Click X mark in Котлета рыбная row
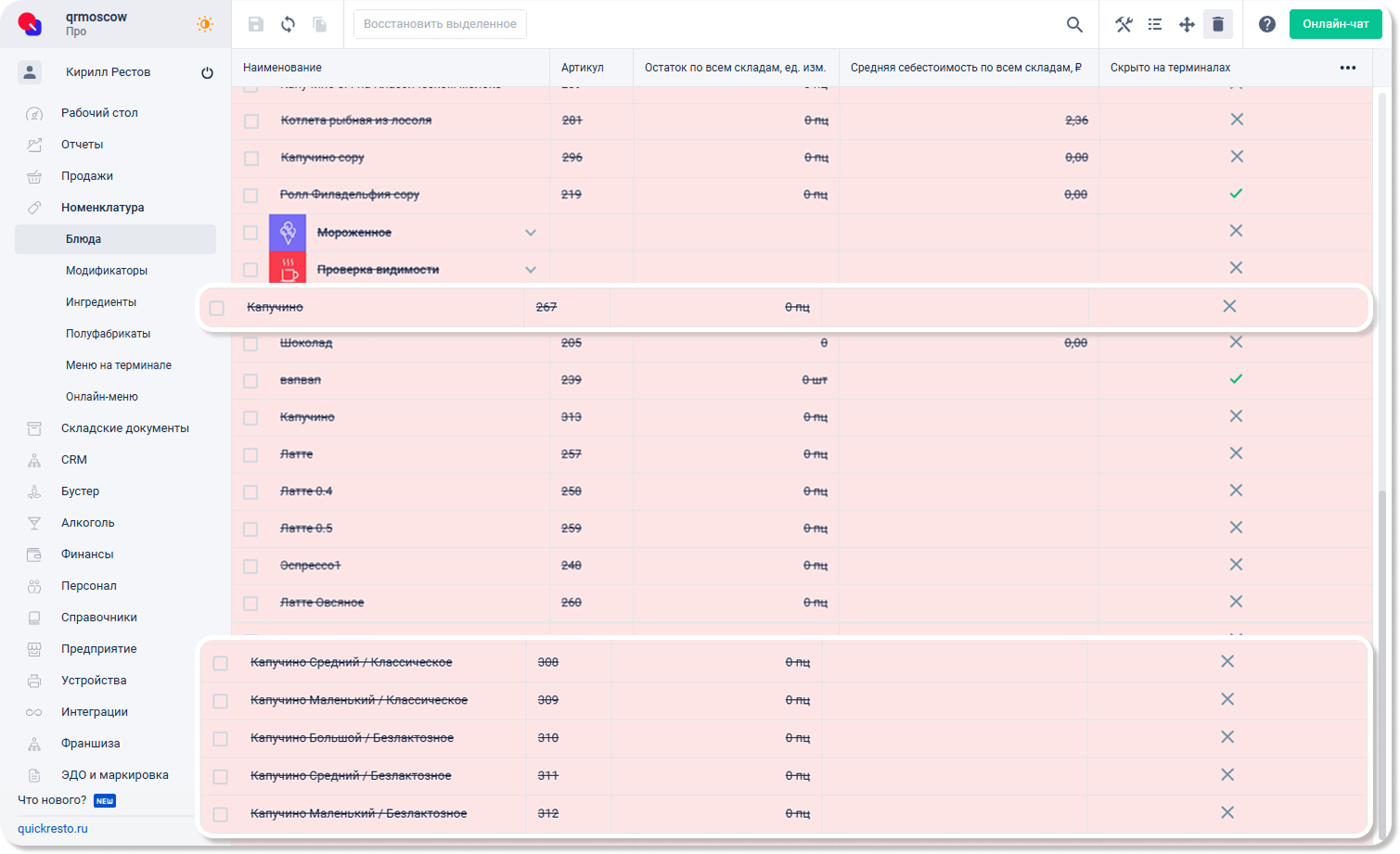Image resolution: width=1400 pixels, height=854 pixels. (1237, 120)
